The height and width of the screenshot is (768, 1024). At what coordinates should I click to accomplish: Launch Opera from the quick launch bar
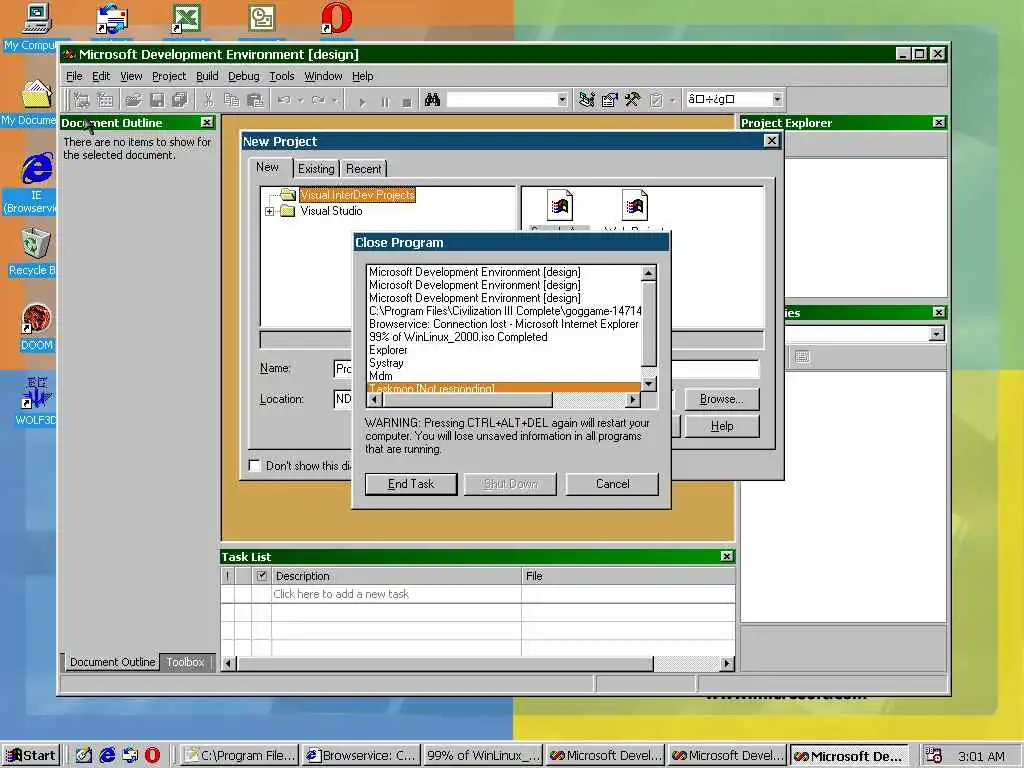coord(152,756)
